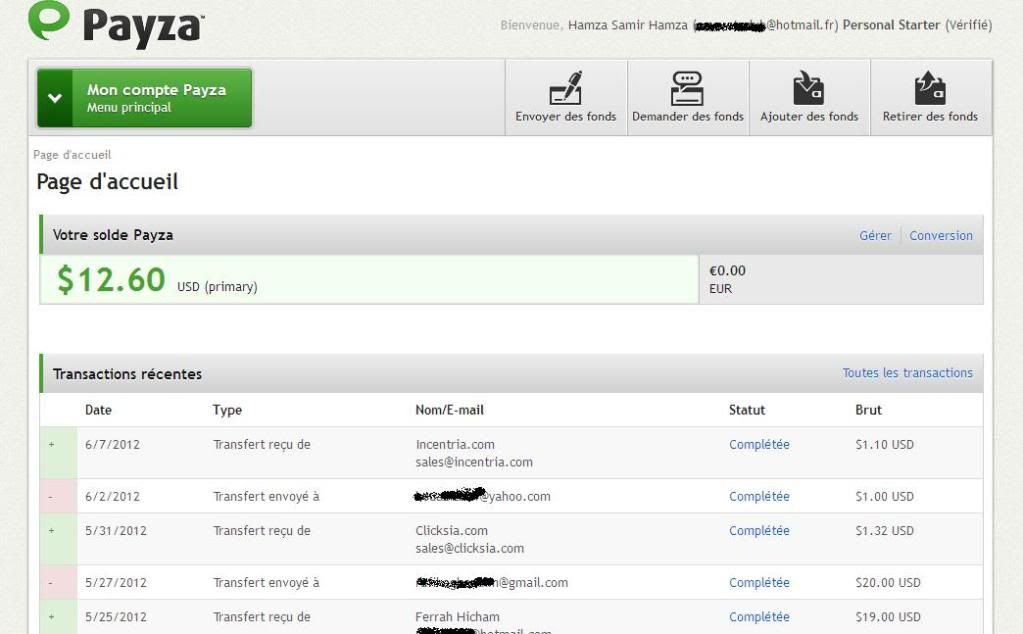
Task: Click the Date column header
Action: 98,410
